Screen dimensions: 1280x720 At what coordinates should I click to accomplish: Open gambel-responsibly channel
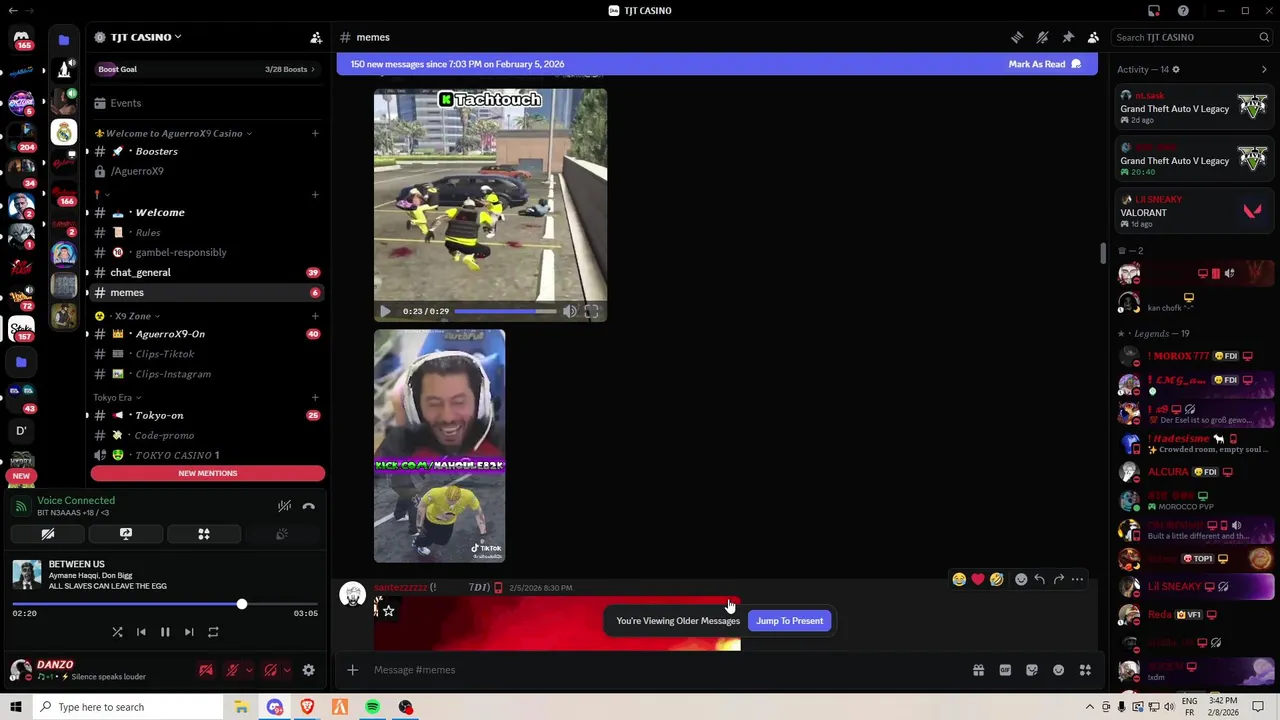pyautogui.click(x=207, y=252)
